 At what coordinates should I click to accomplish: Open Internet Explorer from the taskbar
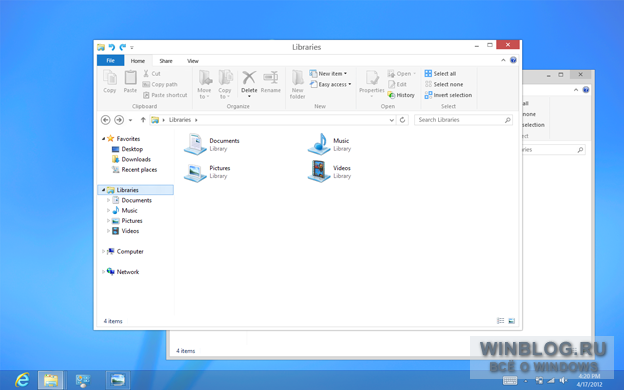[22, 380]
